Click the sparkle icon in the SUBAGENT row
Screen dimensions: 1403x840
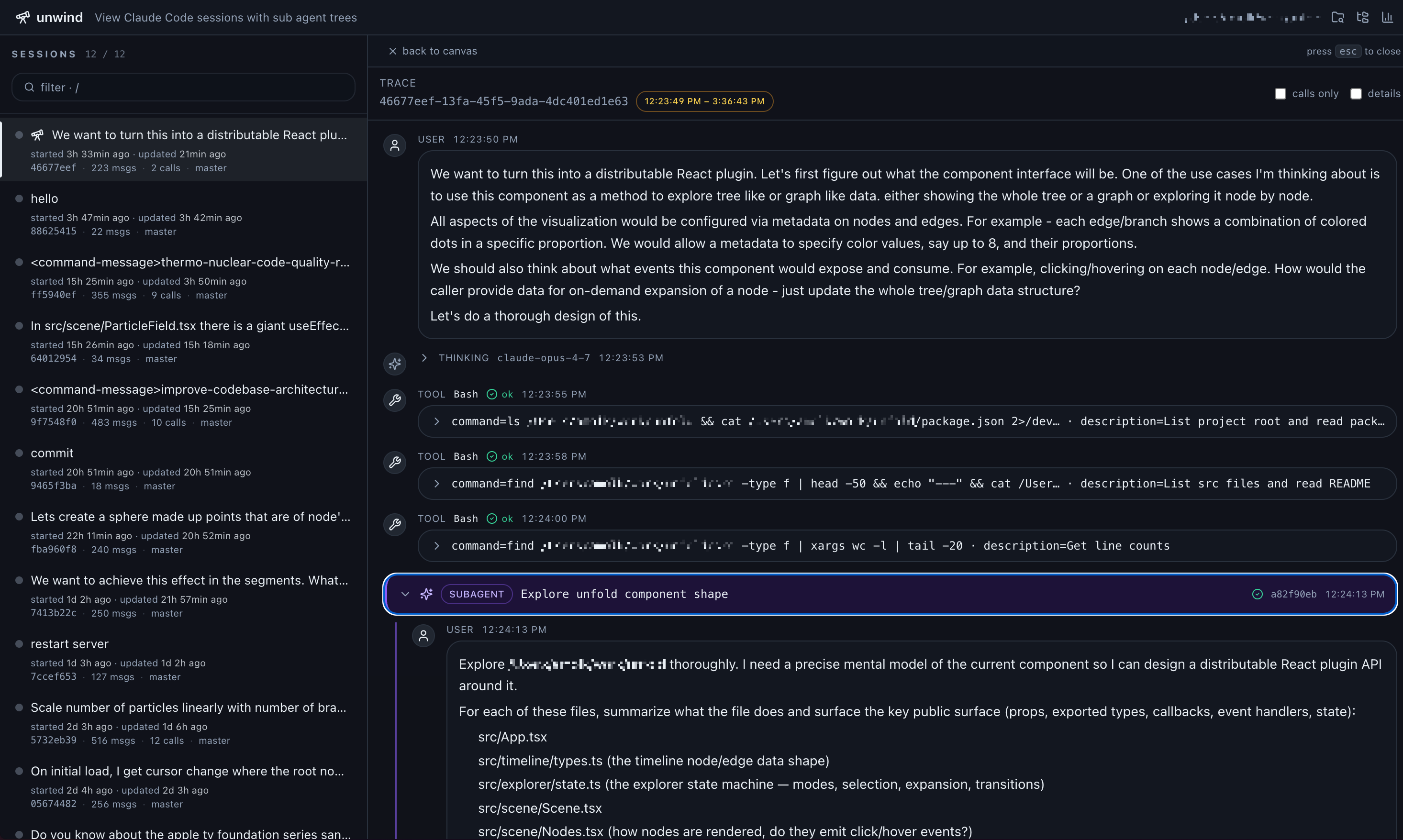tap(426, 594)
